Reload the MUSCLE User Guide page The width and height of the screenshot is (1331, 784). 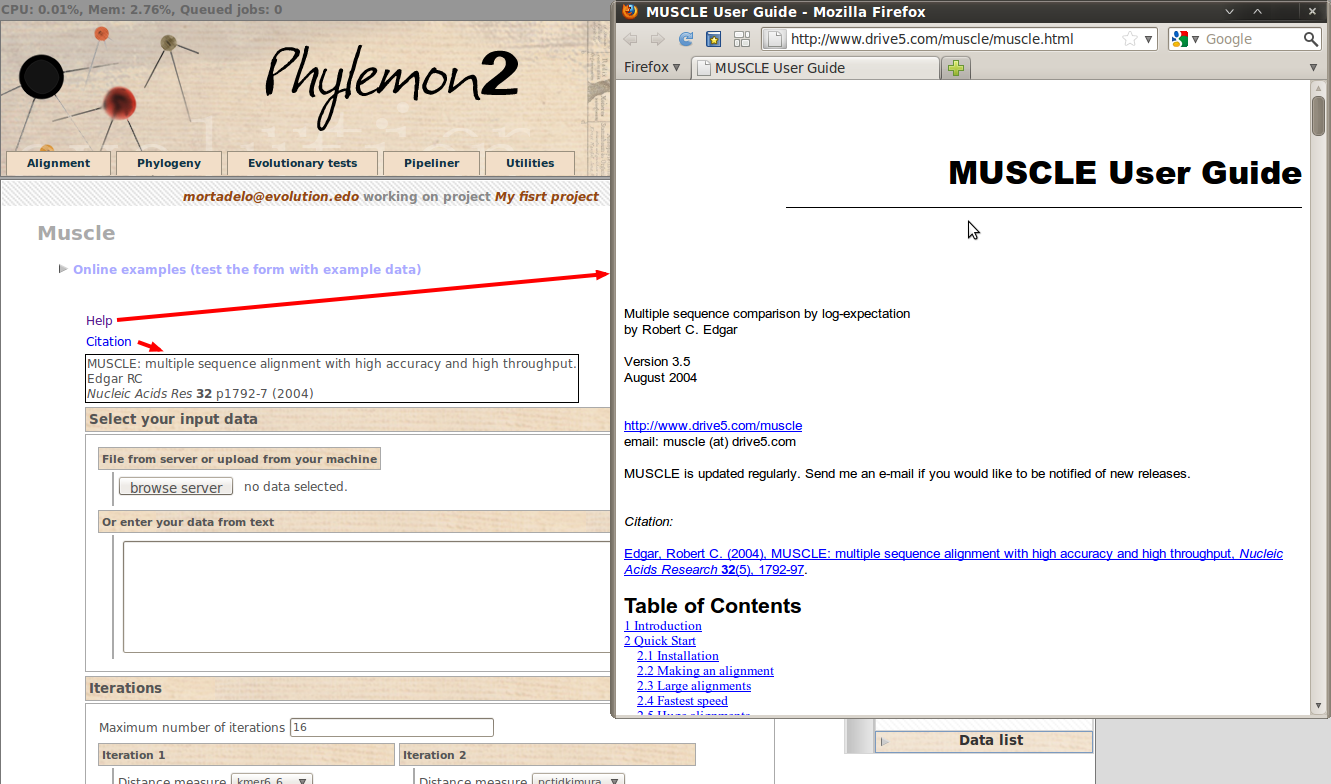pyautogui.click(x=686, y=39)
